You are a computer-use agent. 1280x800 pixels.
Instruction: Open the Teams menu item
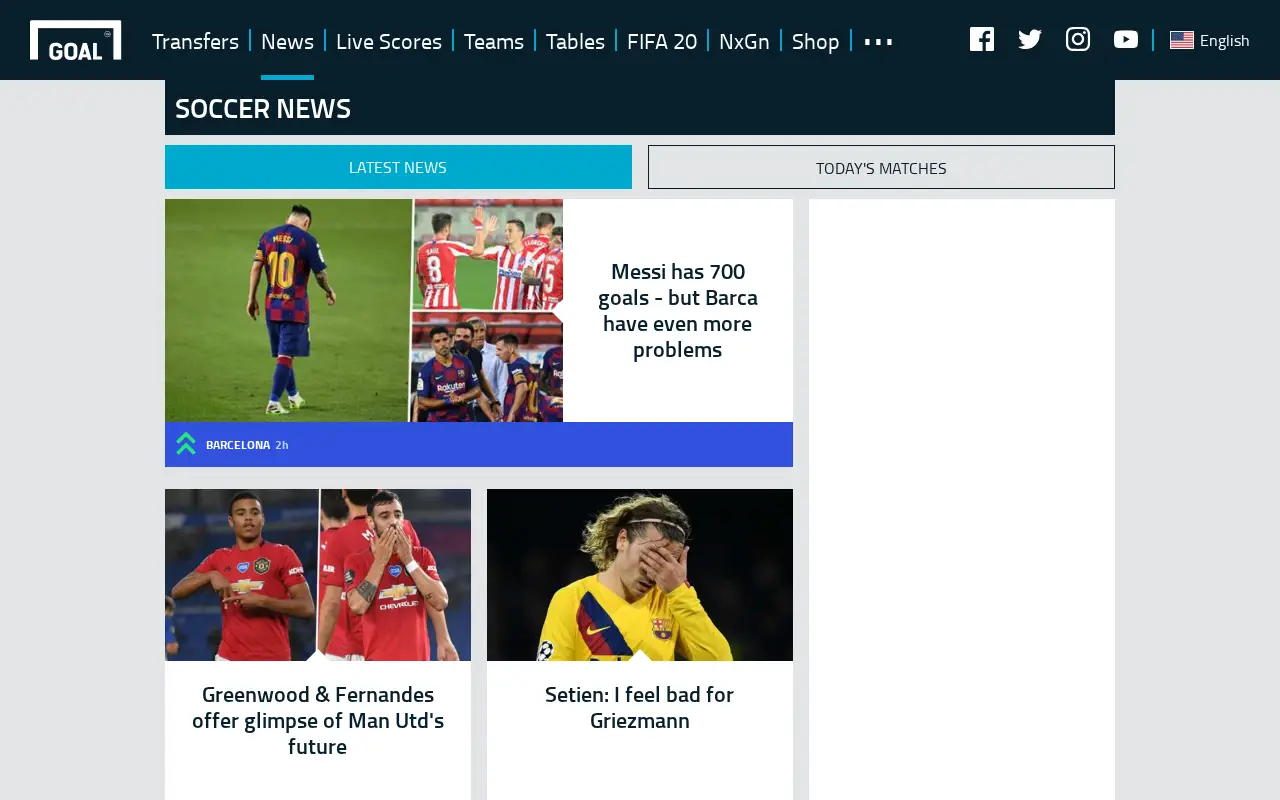pos(494,41)
